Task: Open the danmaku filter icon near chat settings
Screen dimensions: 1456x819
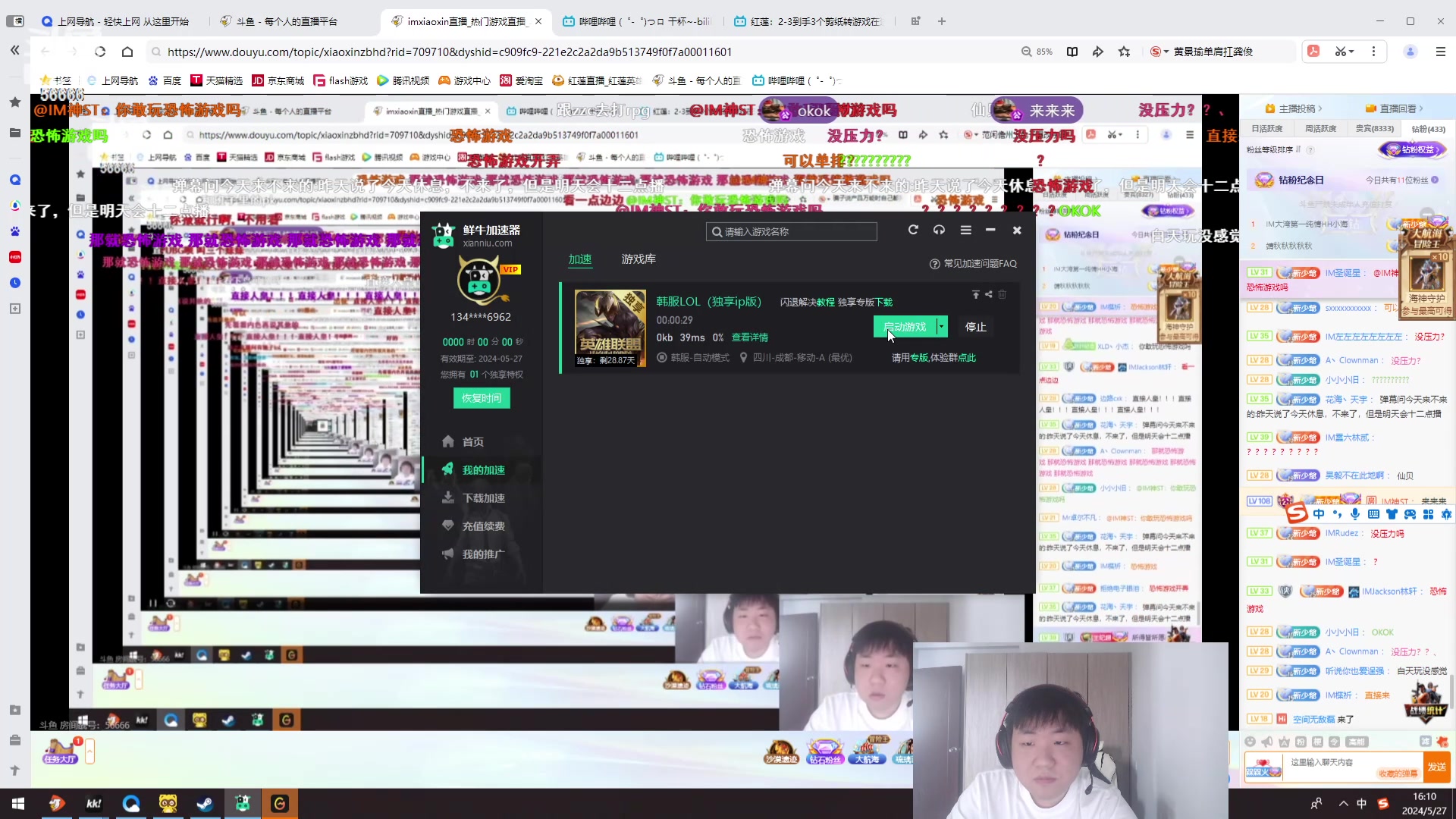Action: point(1425,742)
